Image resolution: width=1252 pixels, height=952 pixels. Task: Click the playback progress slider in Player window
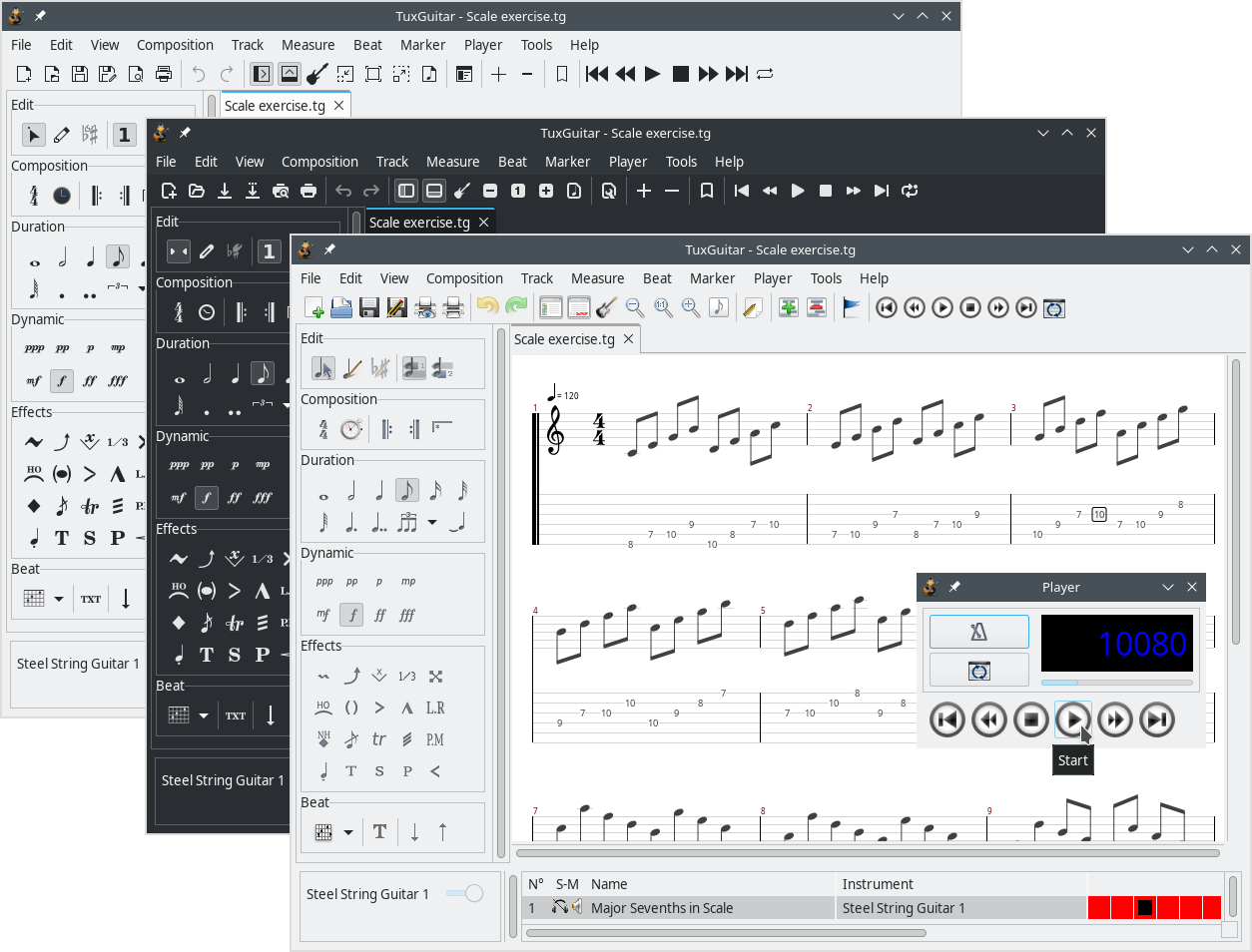pos(1117,683)
